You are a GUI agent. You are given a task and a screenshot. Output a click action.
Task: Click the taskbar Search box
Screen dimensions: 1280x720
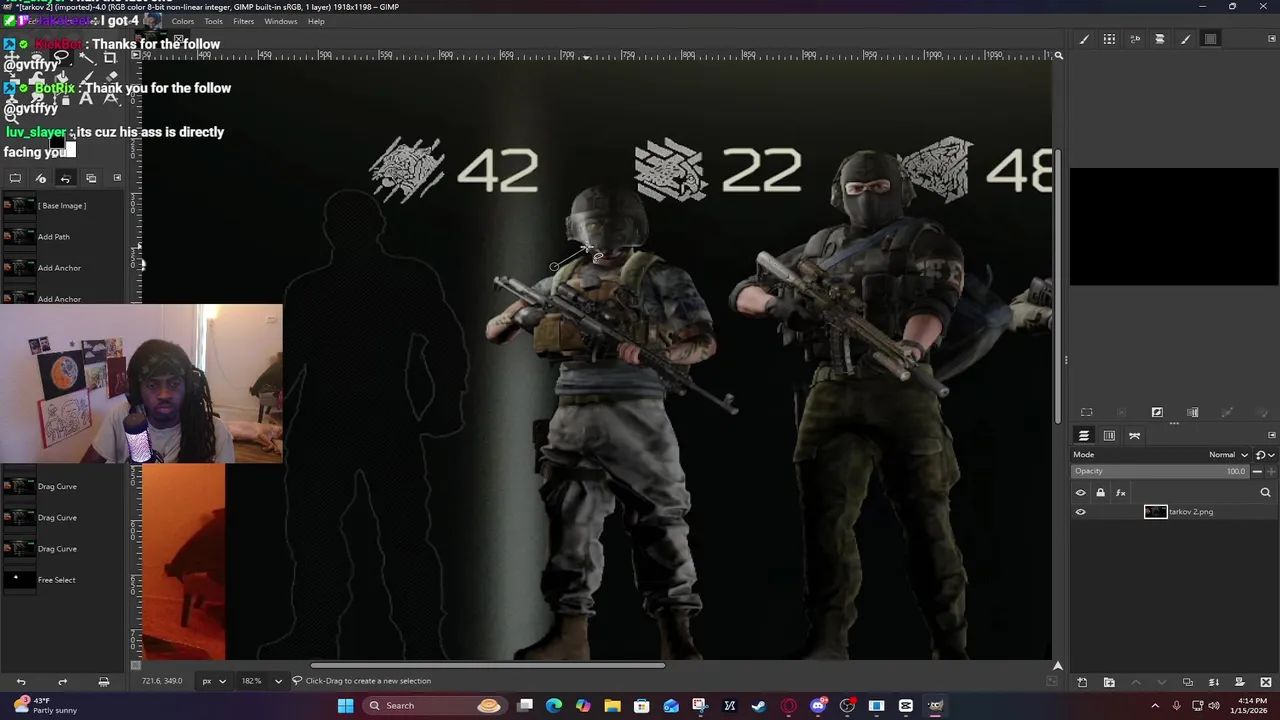point(433,705)
